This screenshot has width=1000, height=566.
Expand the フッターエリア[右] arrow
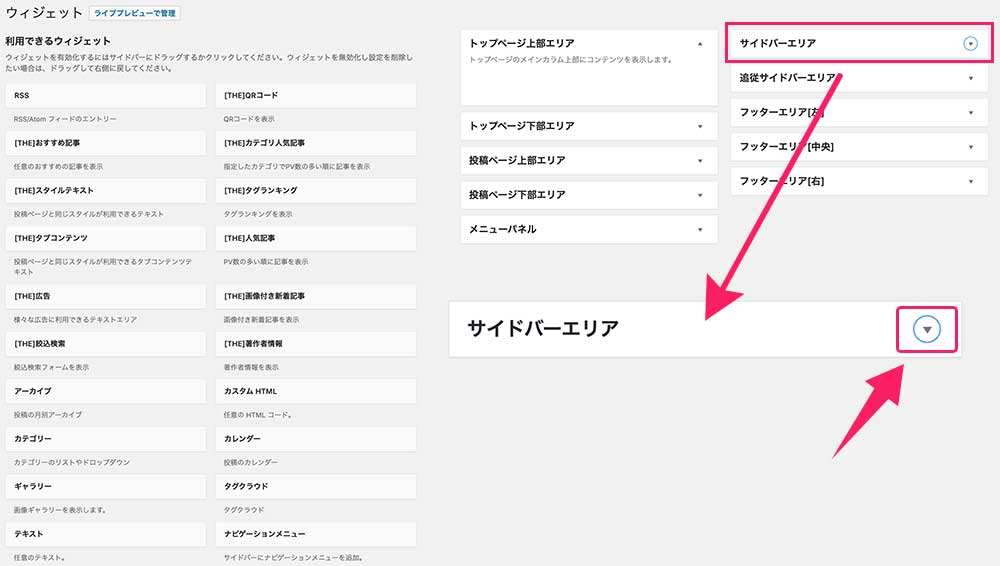pos(970,181)
